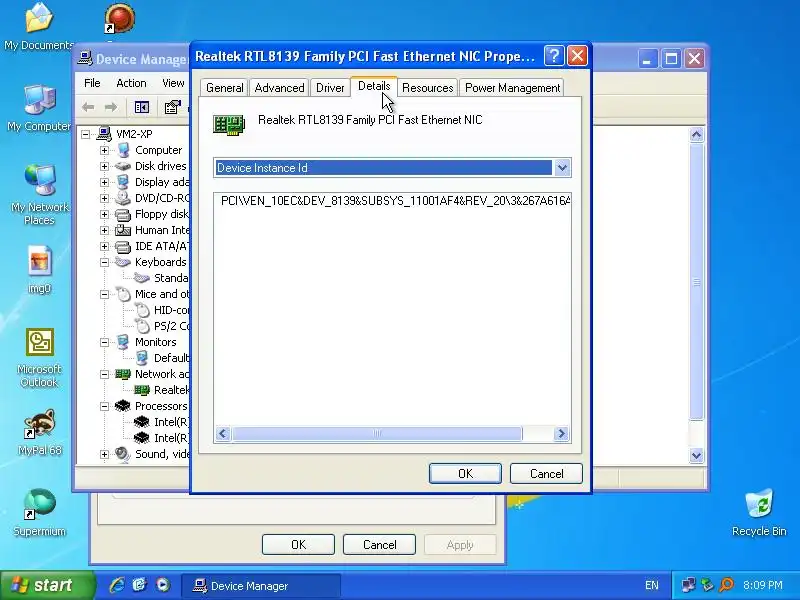800x600 pixels.
Task: Collapse the VM2-XP root node
Action: coord(86,134)
